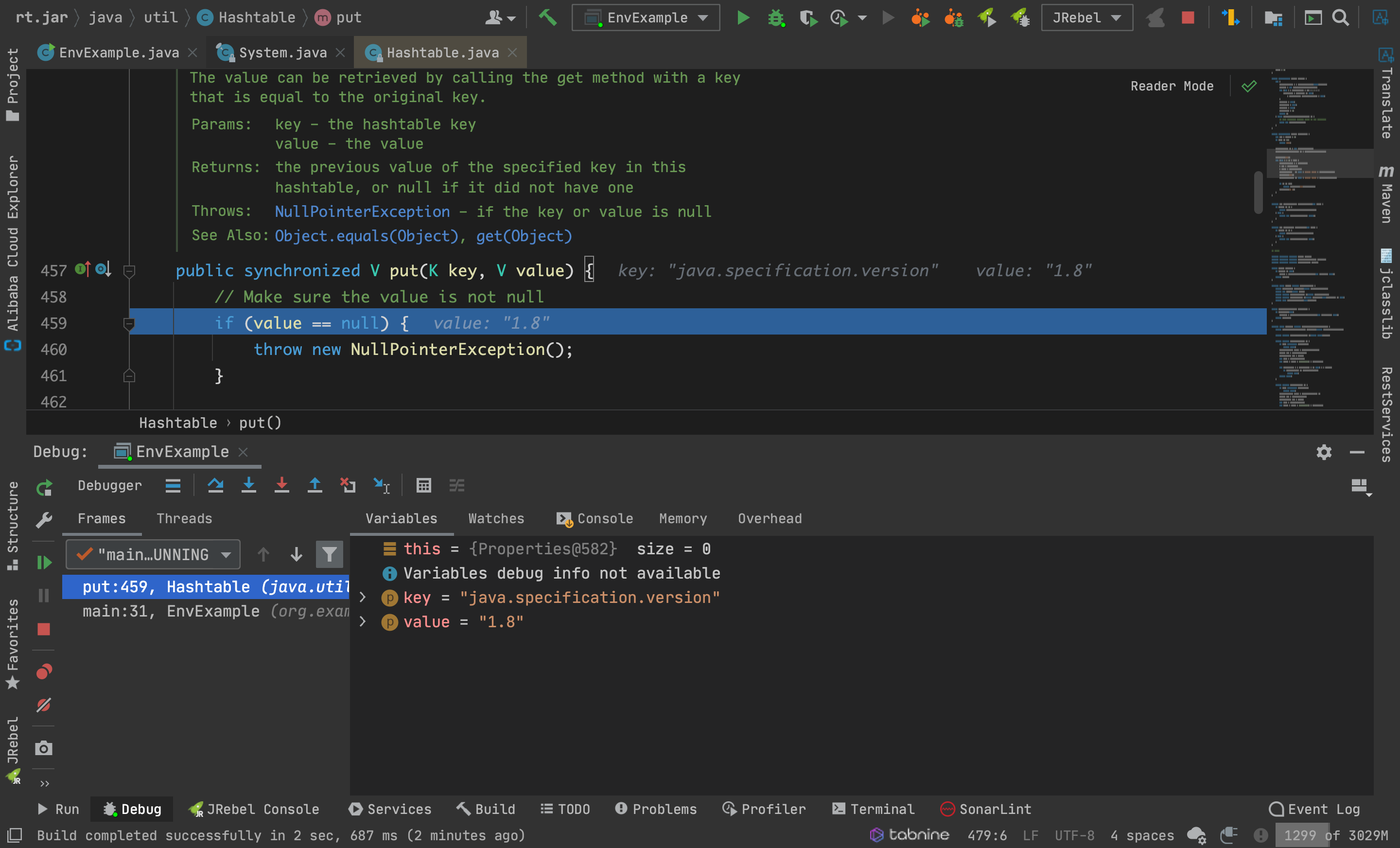Expand the key variable node
The height and width of the screenshot is (848, 1400).
pyautogui.click(x=363, y=598)
